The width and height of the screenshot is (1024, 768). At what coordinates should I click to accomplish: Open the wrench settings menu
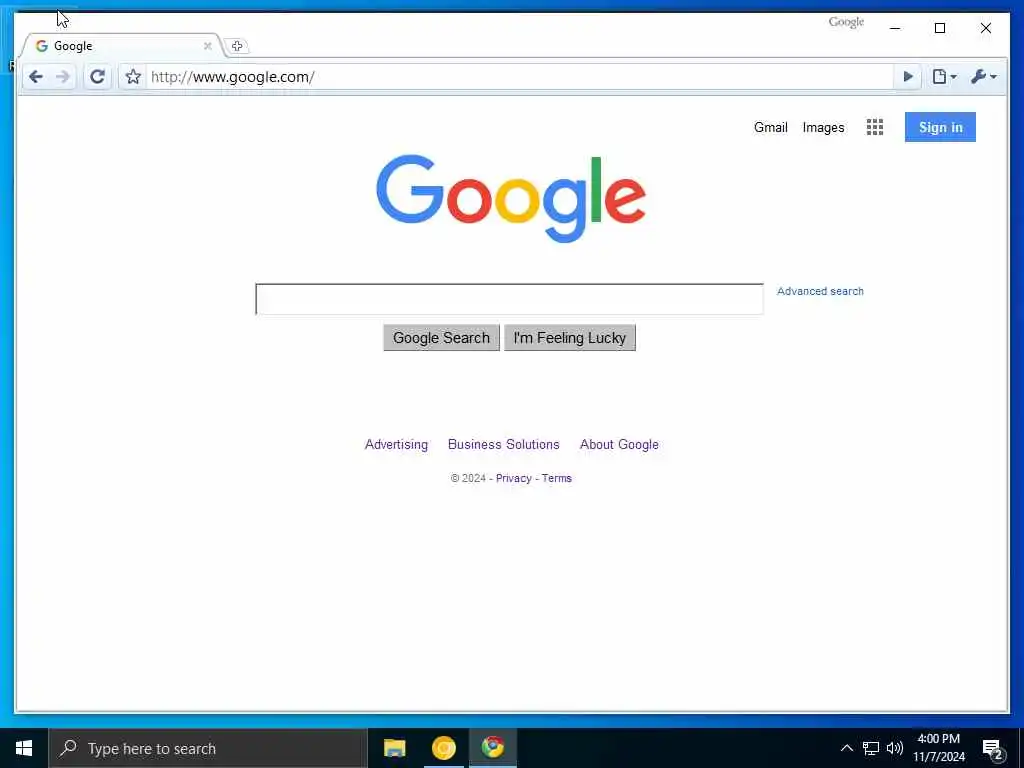[x=984, y=77]
